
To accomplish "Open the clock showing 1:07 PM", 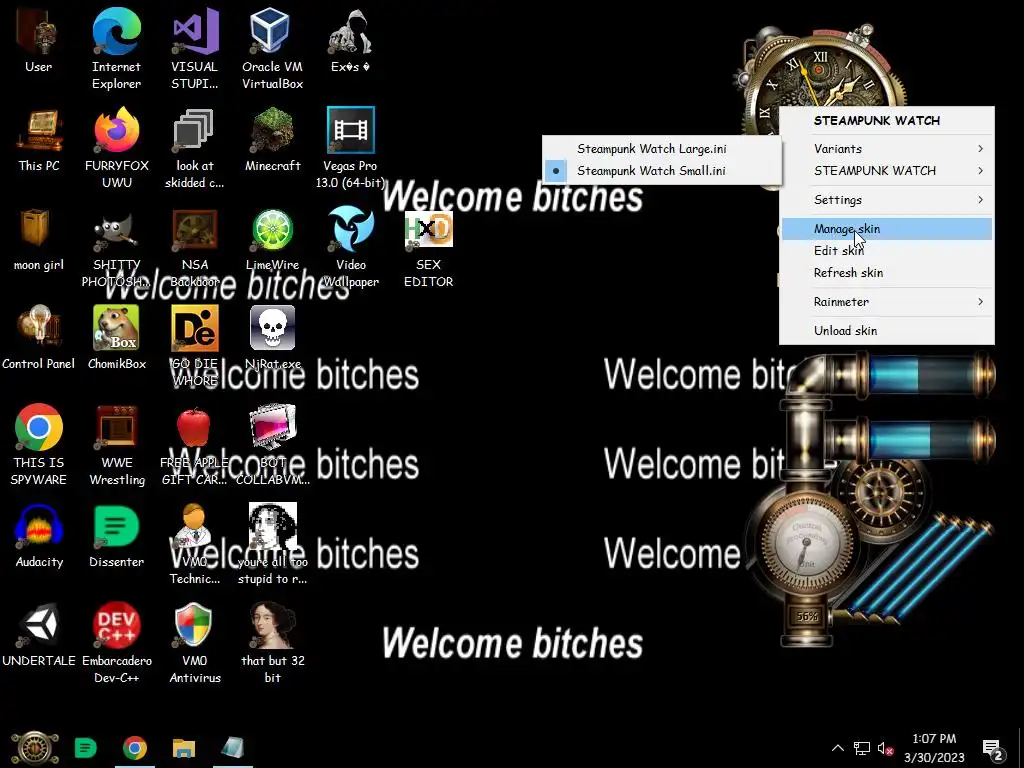I will click(934, 748).
